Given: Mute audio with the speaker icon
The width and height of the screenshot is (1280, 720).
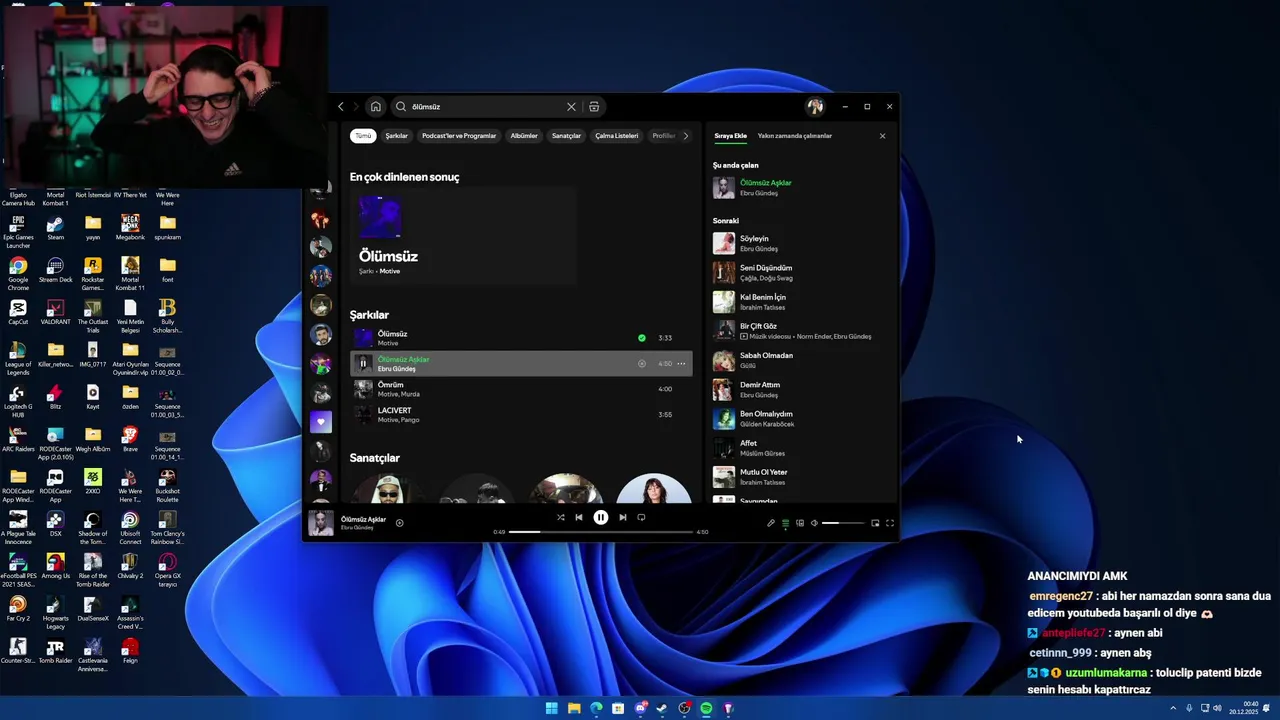Looking at the screenshot, I should 814,523.
